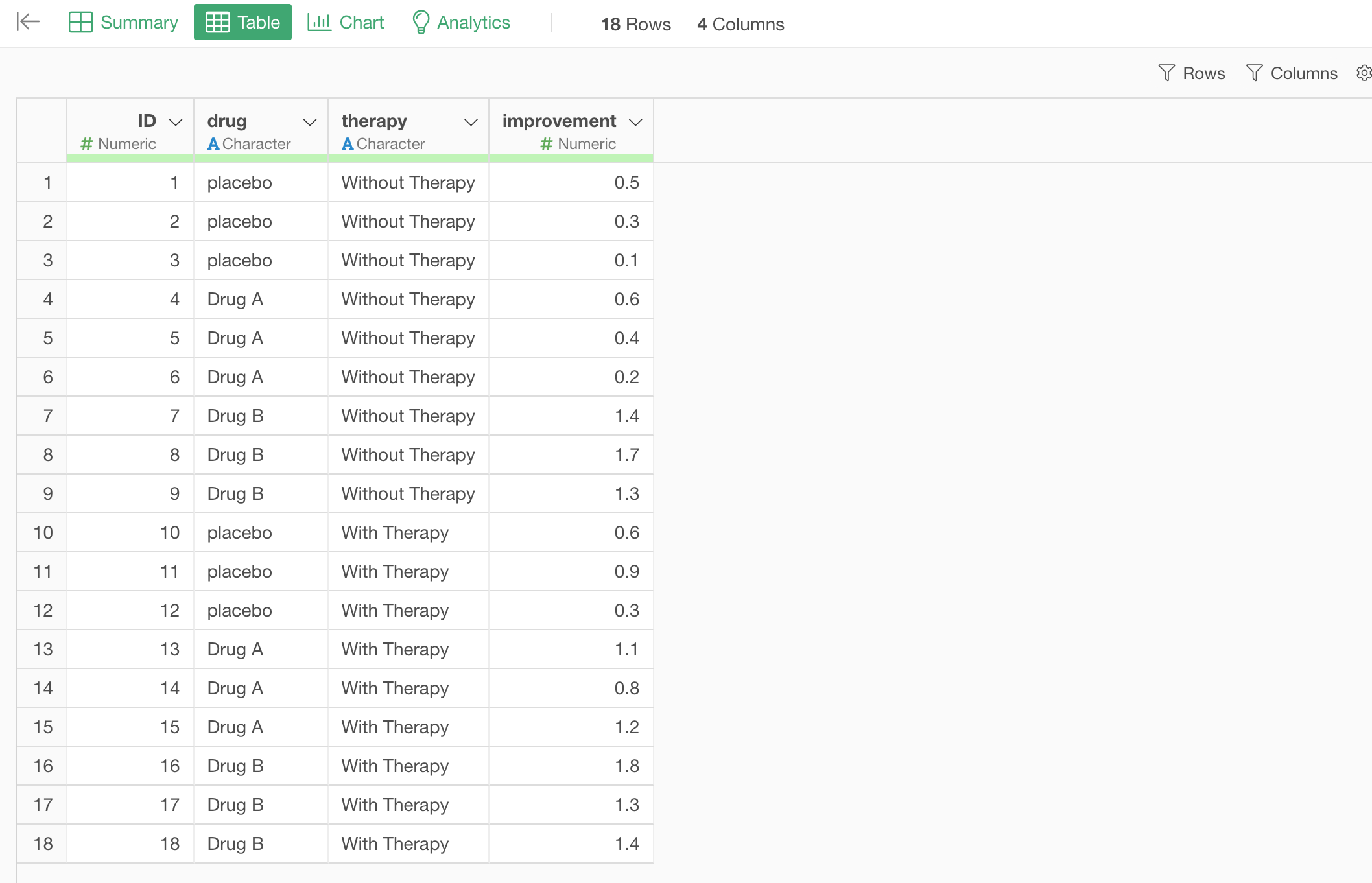
Task: Click row number 2 header
Action: (x=41, y=221)
